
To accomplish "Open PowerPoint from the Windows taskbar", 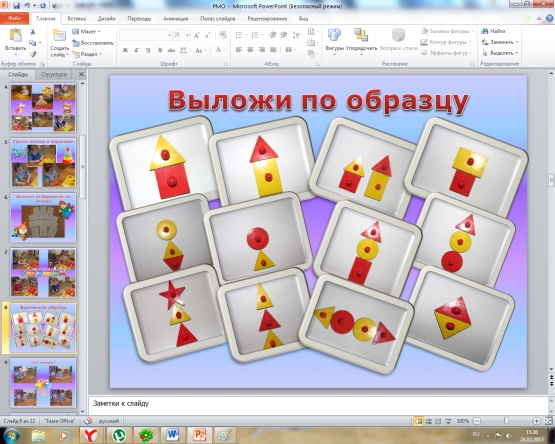I will (x=199, y=435).
